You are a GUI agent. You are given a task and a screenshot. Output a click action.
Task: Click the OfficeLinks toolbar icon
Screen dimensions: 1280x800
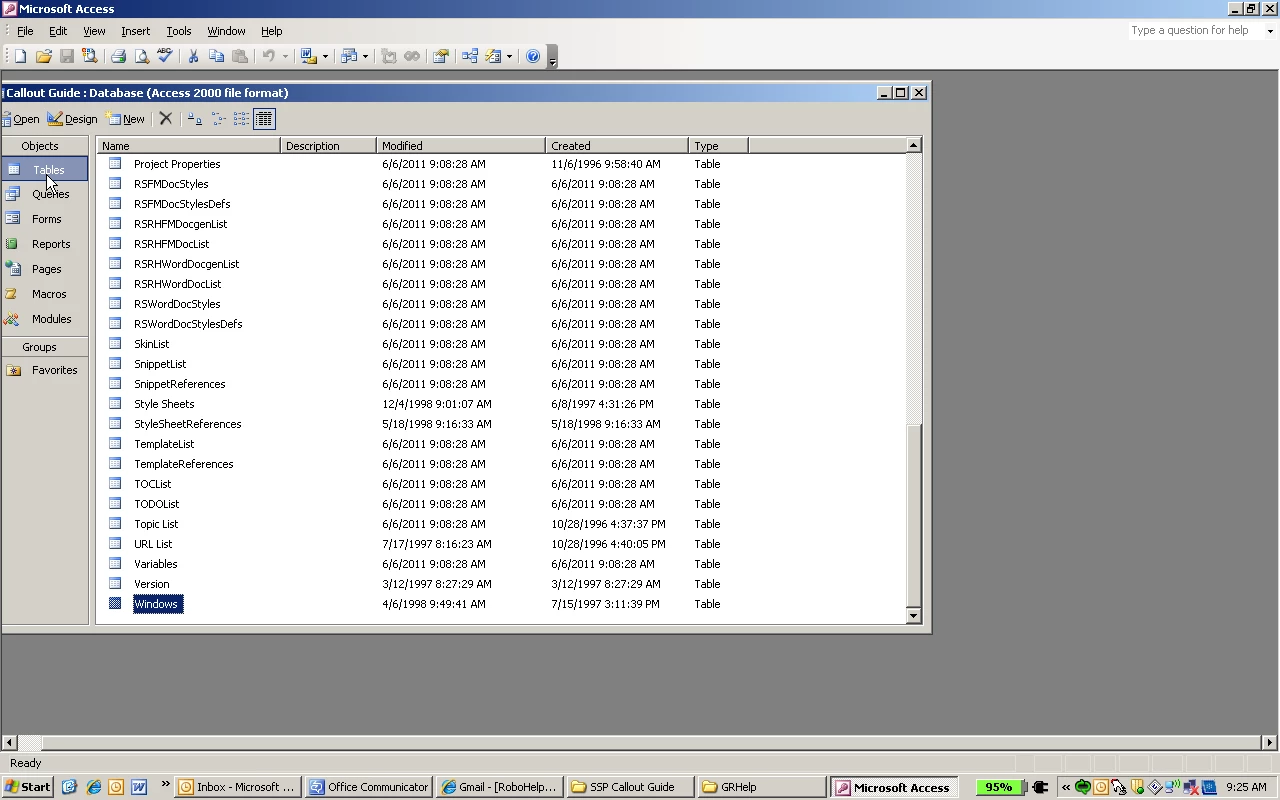coord(308,57)
